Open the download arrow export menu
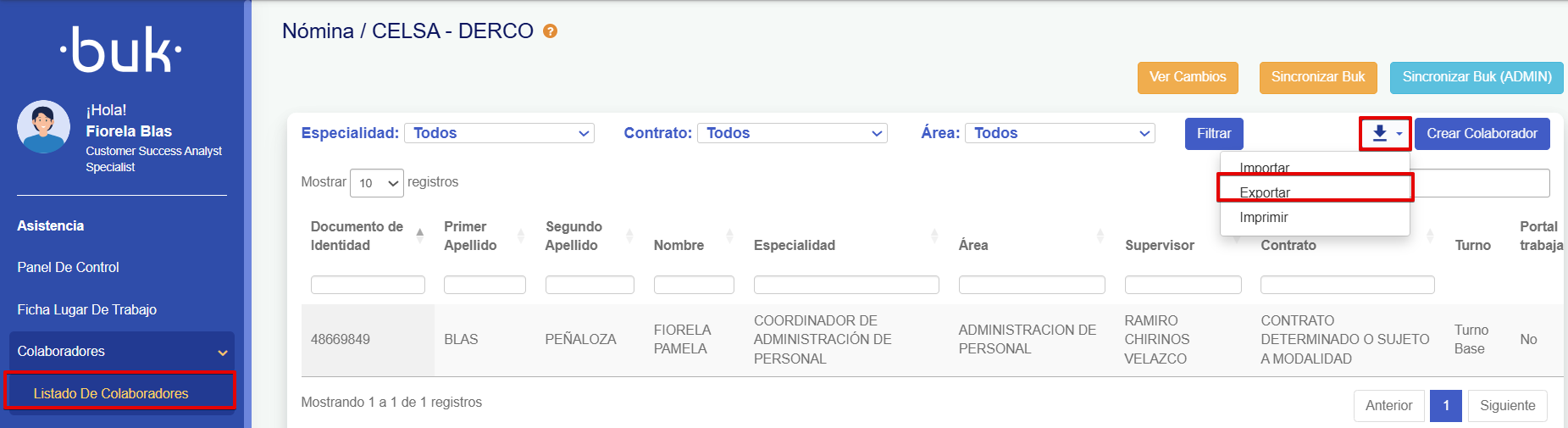 1385,134
